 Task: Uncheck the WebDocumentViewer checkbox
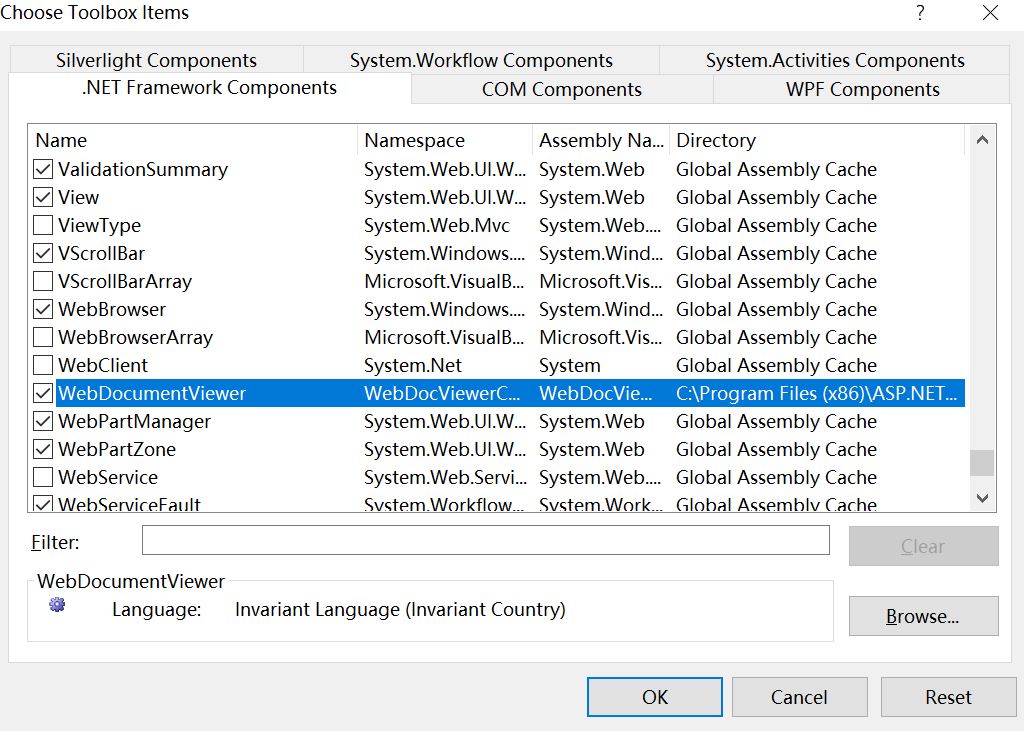pyautogui.click(x=42, y=393)
